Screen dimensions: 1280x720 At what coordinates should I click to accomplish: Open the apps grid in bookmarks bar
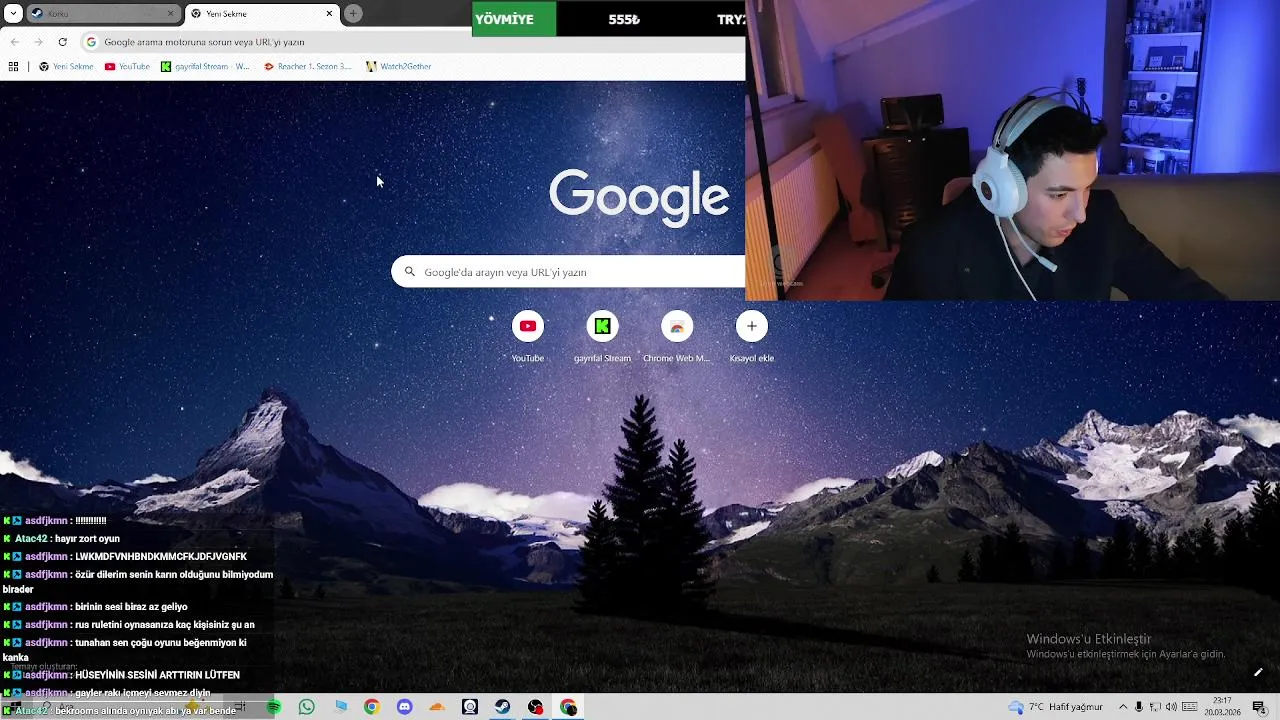coord(13,66)
